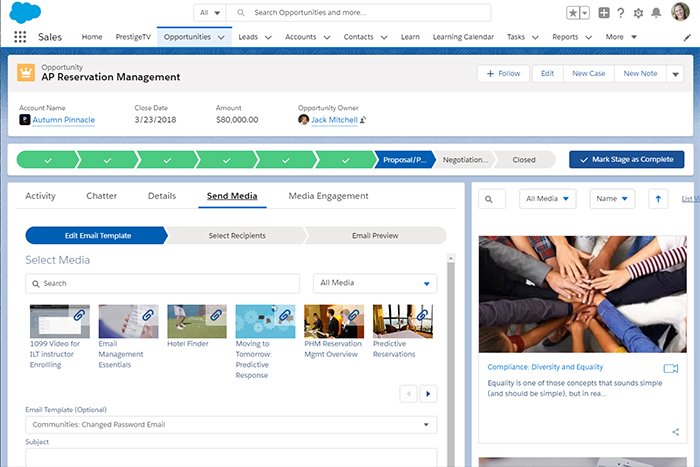Click the global actions plus icon
The width and height of the screenshot is (700, 467).
click(604, 13)
